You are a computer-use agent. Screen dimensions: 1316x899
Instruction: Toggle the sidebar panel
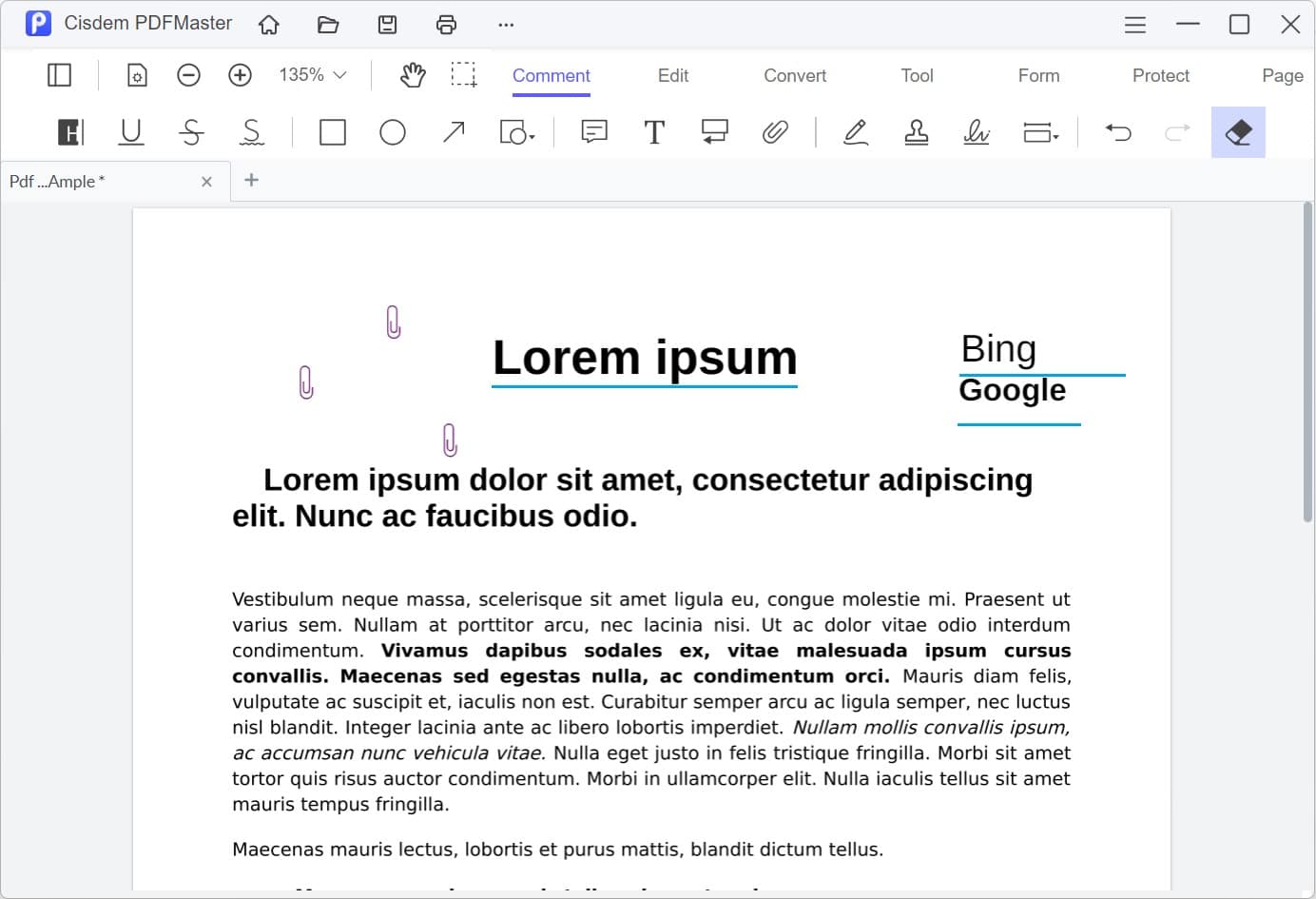coord(59,75)
